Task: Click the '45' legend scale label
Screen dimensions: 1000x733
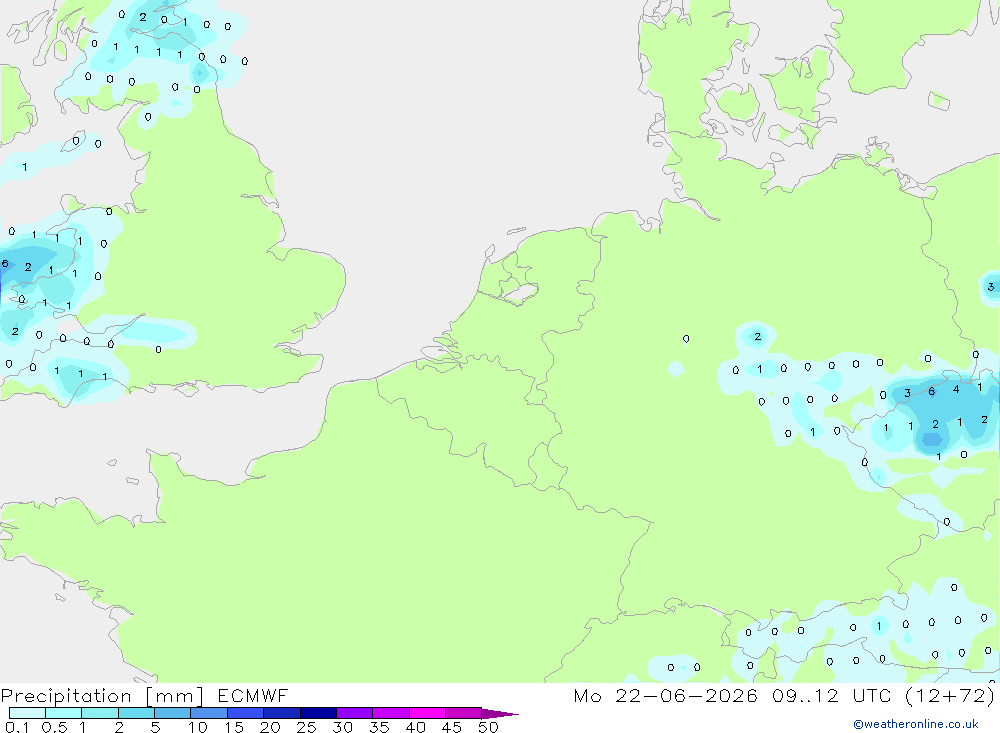Action: coord(452,727)
